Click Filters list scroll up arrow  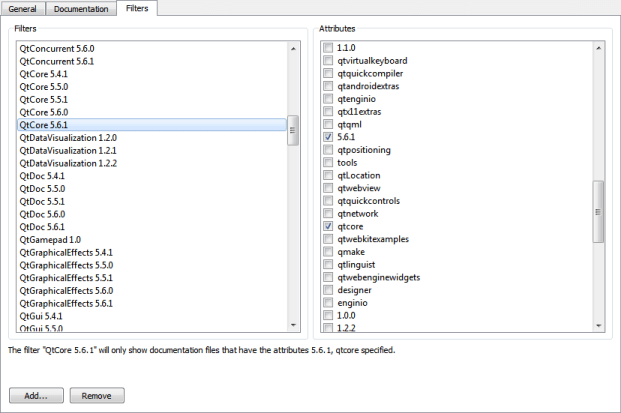(x=293, y=48)
